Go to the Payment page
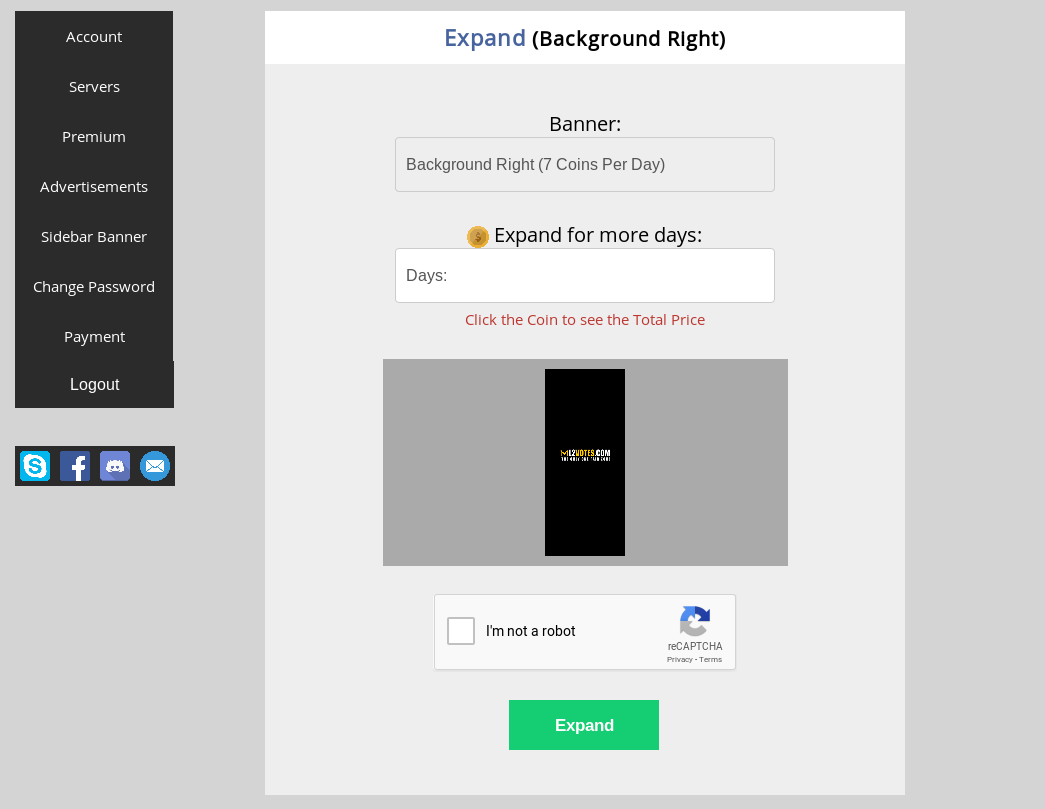Screen dimensions: 1045x809 (x=94, y=337)
